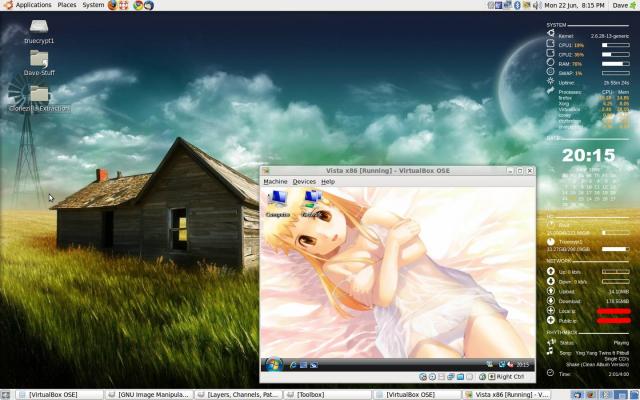Image resolution: width=640 pixels, height=400 pixels.
Task: Launch Thunderbird from the top panel
Action: [x=149, y=5]
